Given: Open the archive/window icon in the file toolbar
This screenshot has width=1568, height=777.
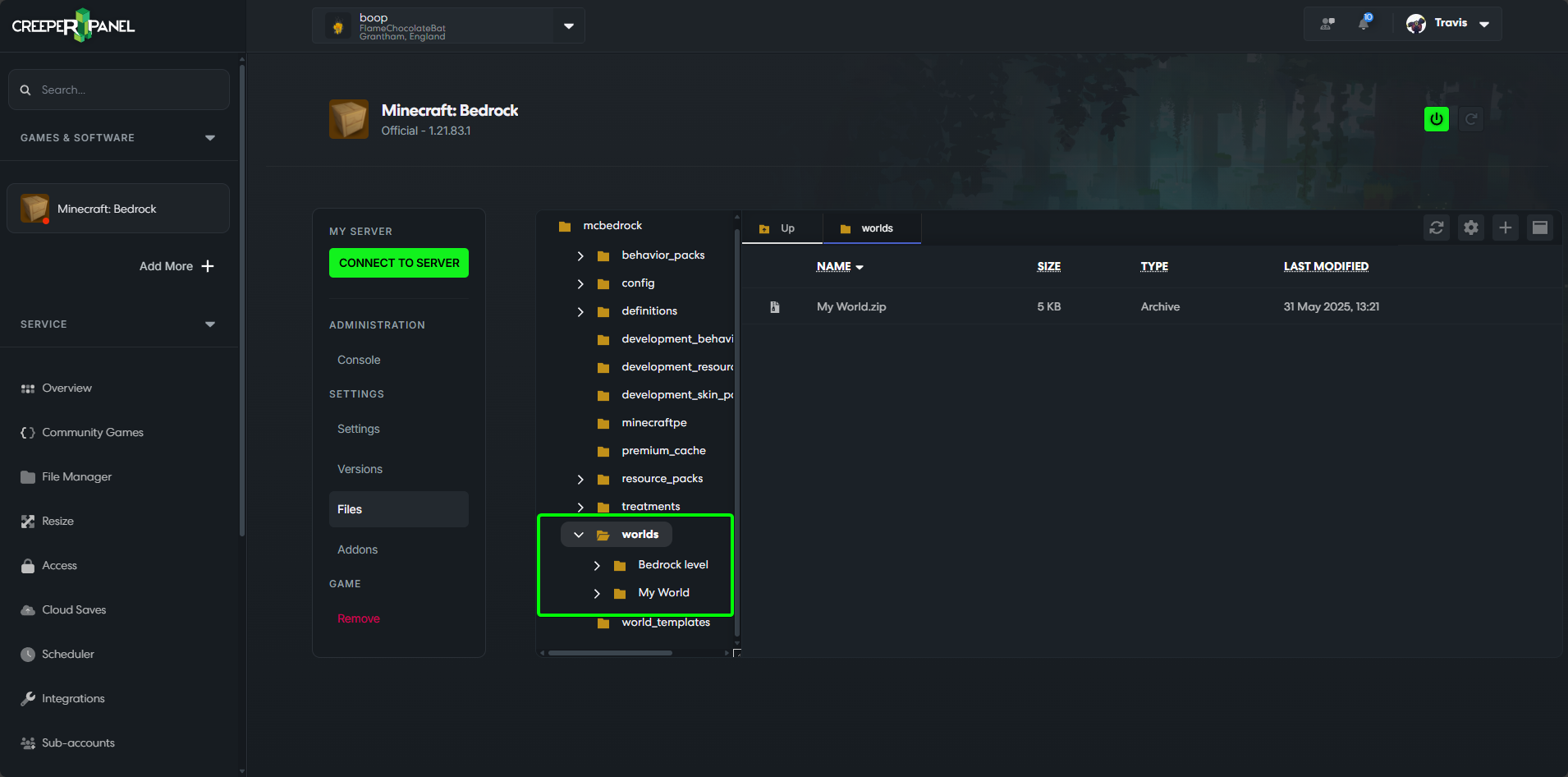Looking at the screenshot, I should coord(1540,228).
